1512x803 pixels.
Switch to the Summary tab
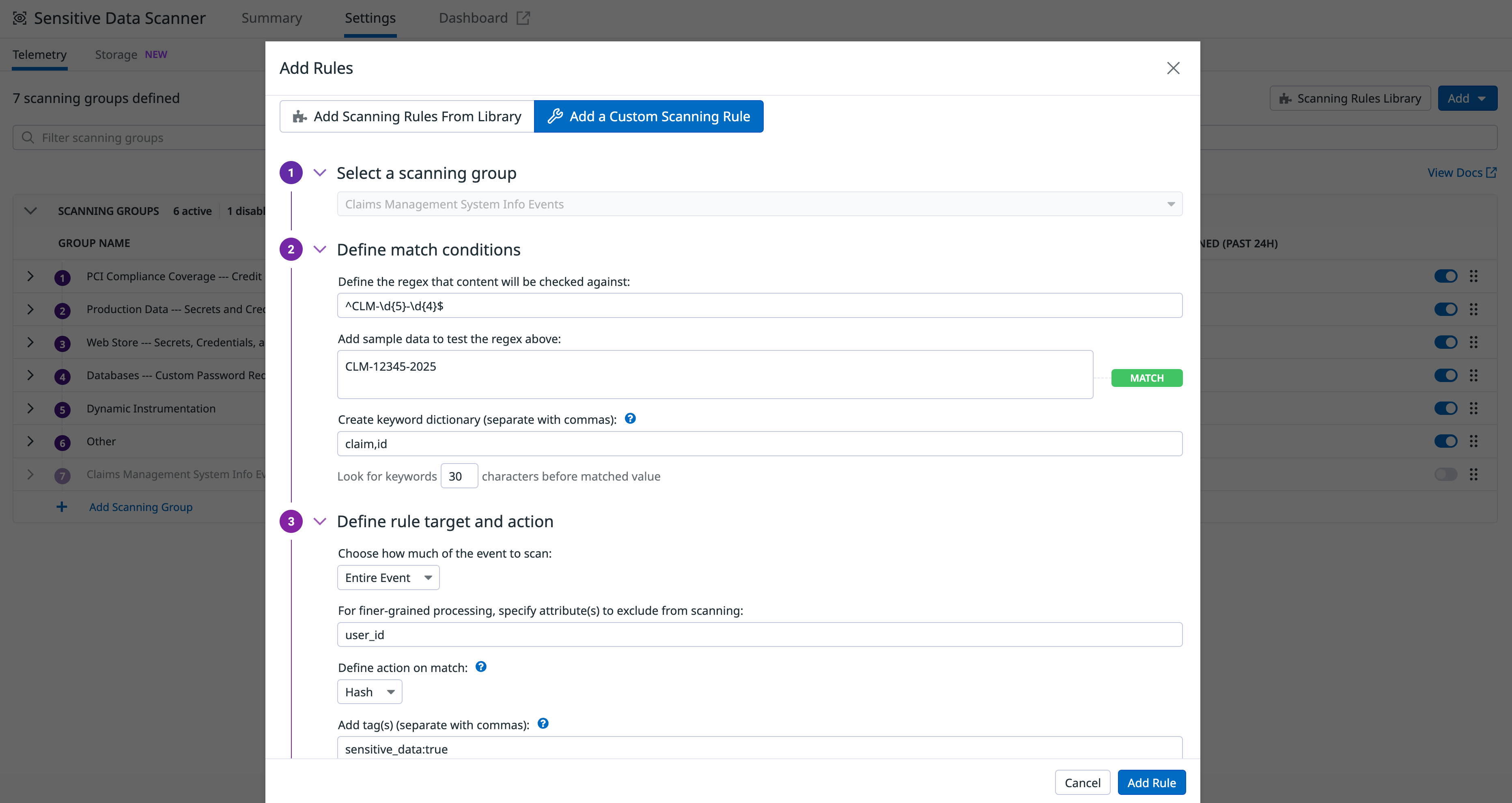[x=271, y=17]
